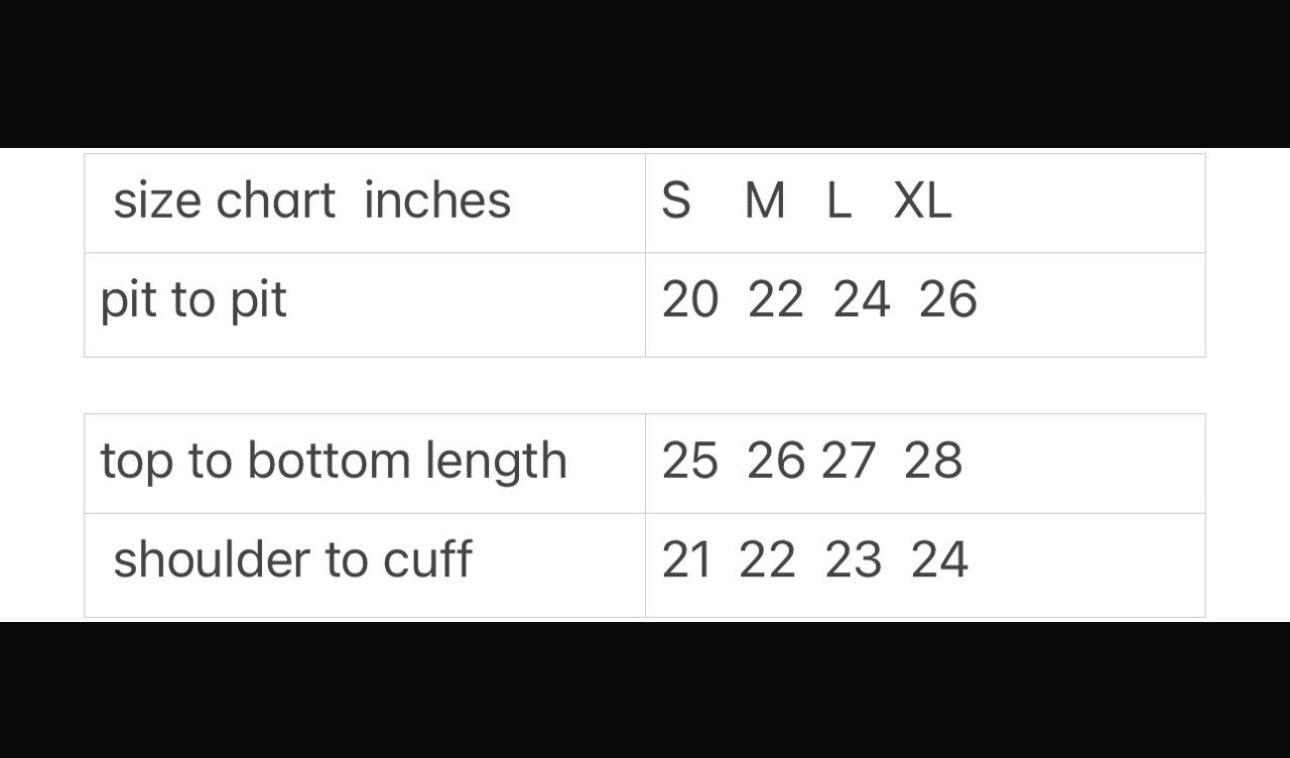Click the "shoulder to cuff" row label
The height and width of the screenshot is (758, 1290).
point(292,559)
